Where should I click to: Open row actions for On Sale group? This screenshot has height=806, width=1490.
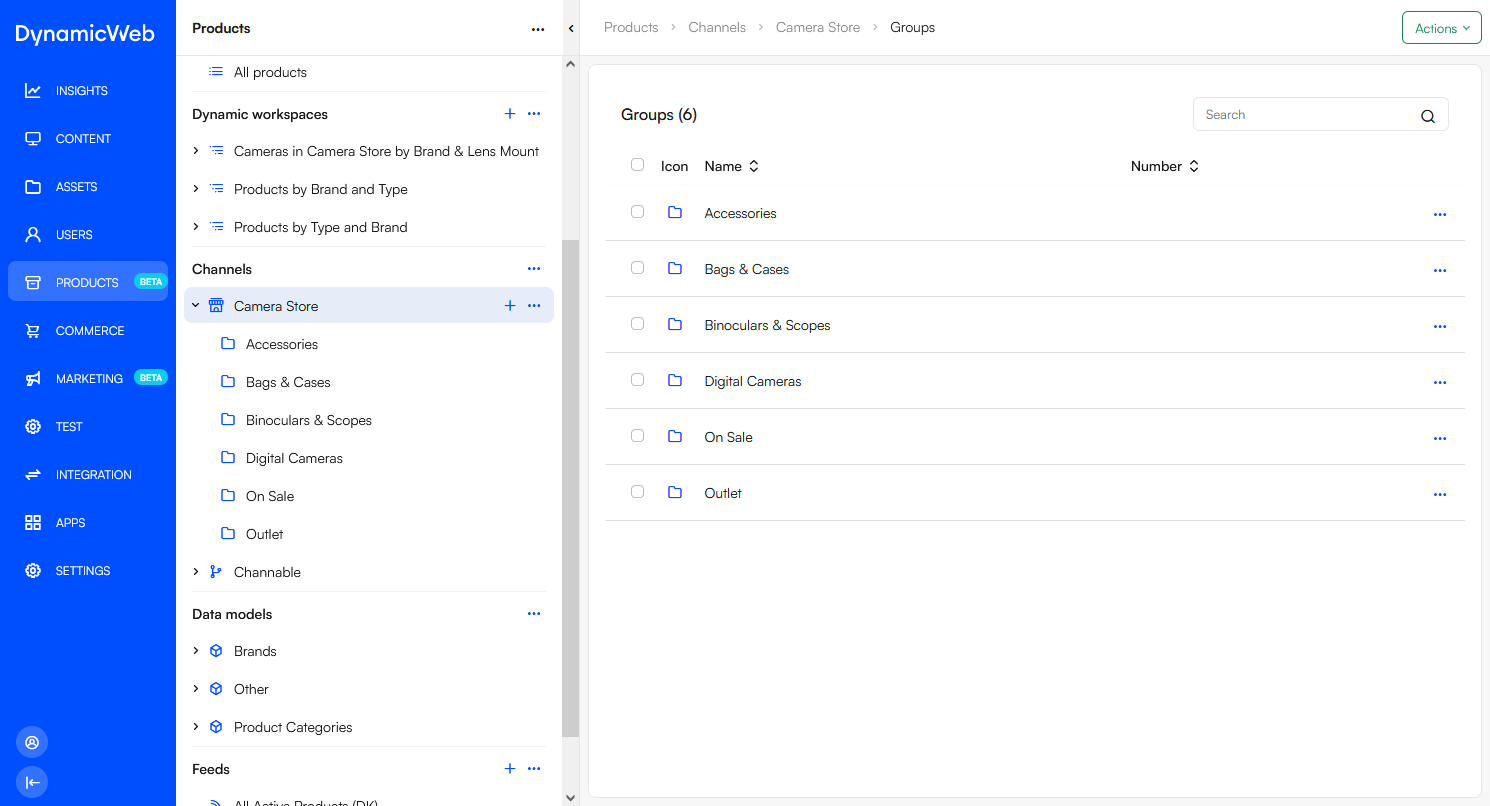click(x=1440, y=439)
